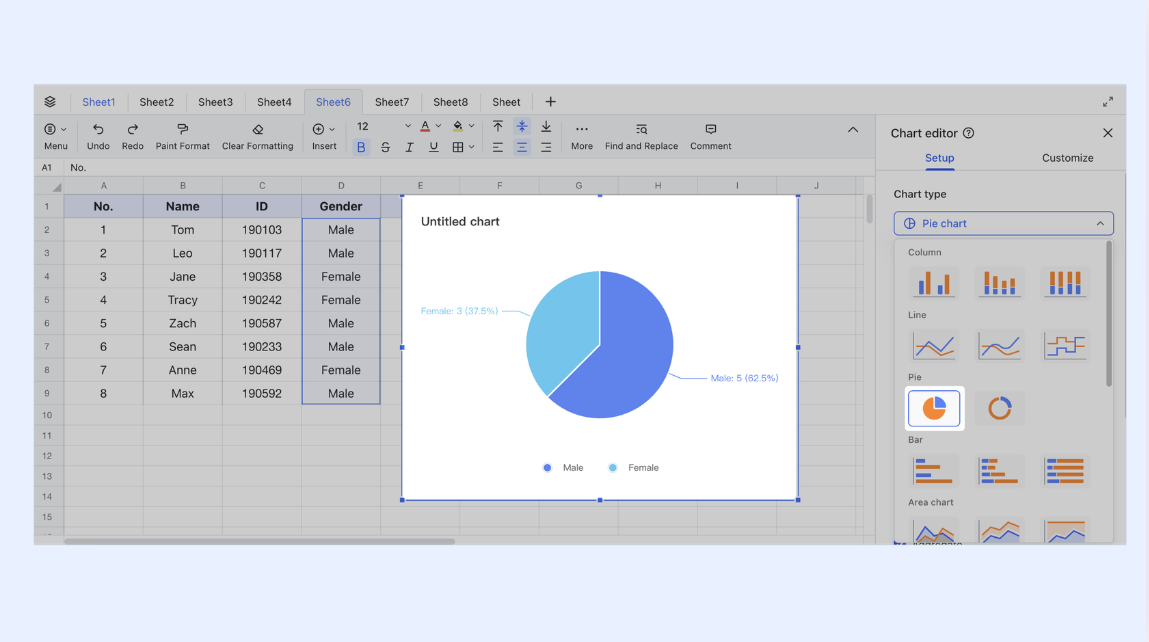This screenshot has width=1149, height=642.
Task: Select all cells via corner triangle
Action: point(56,187)
